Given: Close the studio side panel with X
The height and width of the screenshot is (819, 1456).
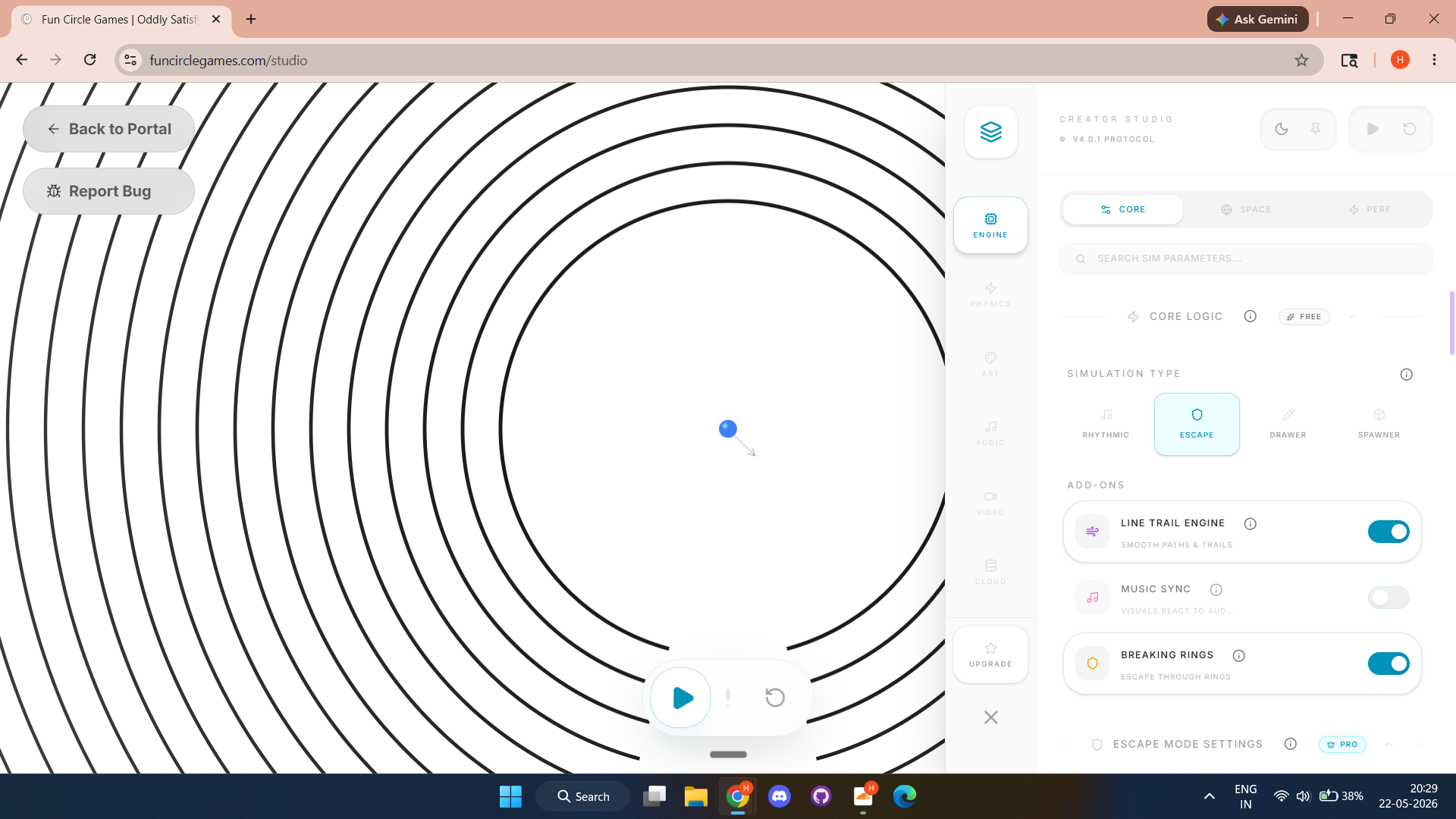Looking at the screenshot, I should (x=990, y=717).
